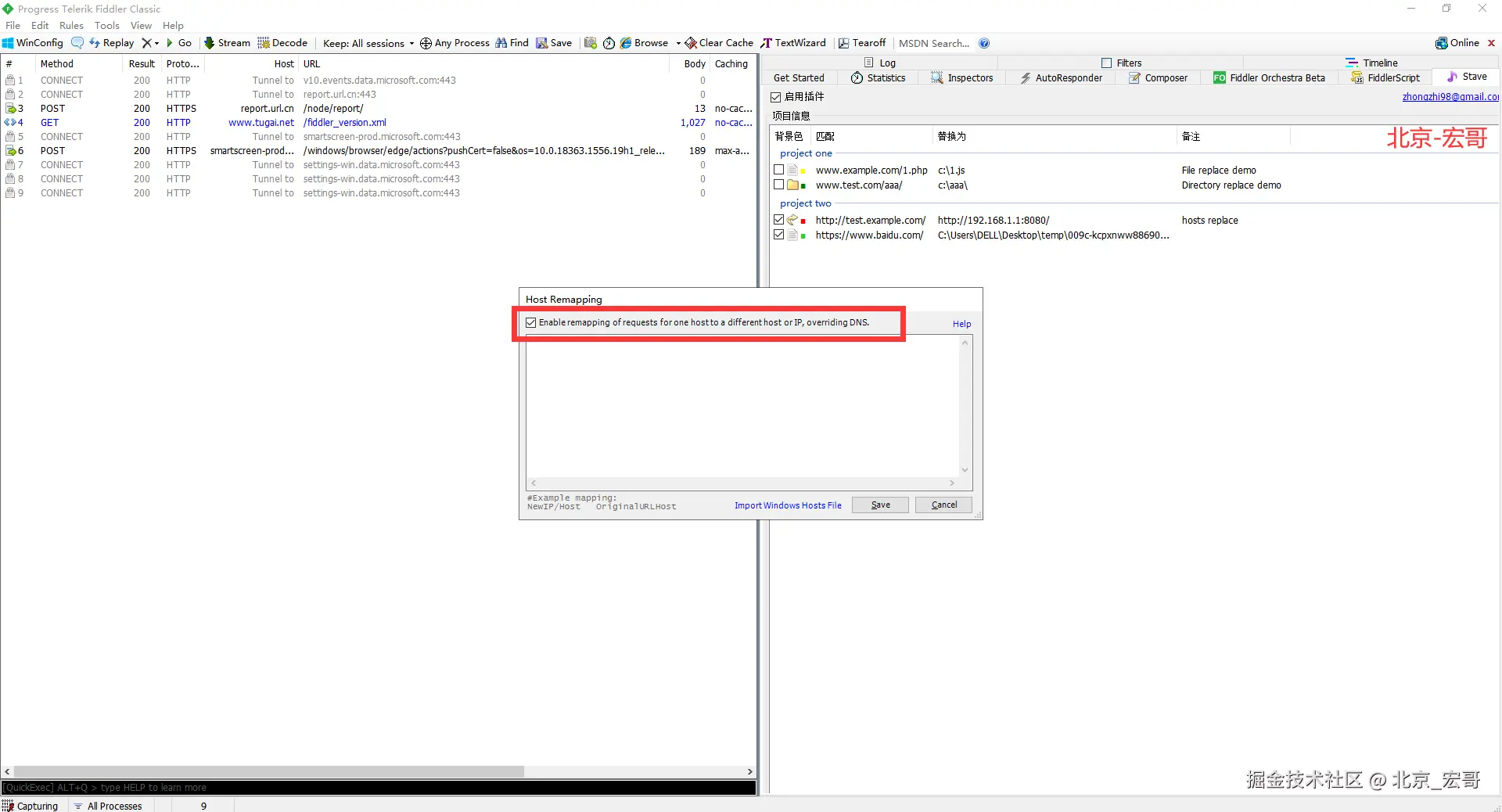Replay the selected sessions
The image size is (1502, 812).
click(x=112, y=43)
